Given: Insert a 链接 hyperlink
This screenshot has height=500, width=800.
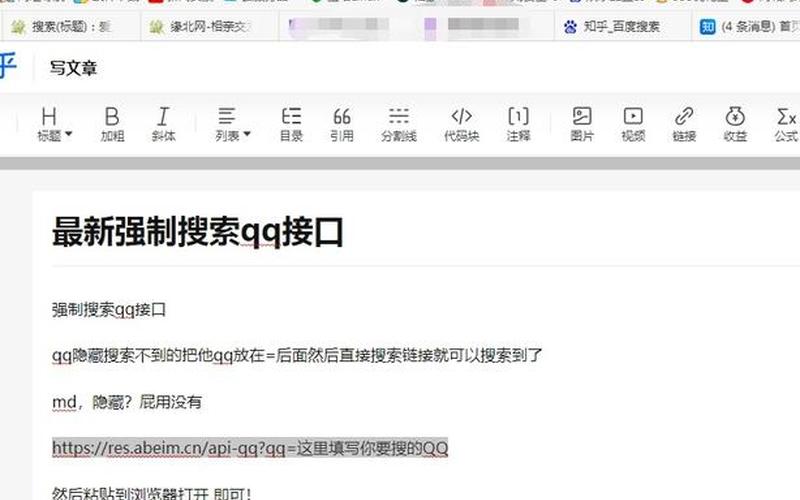Looking at the screenshot, I should [684, 124].
